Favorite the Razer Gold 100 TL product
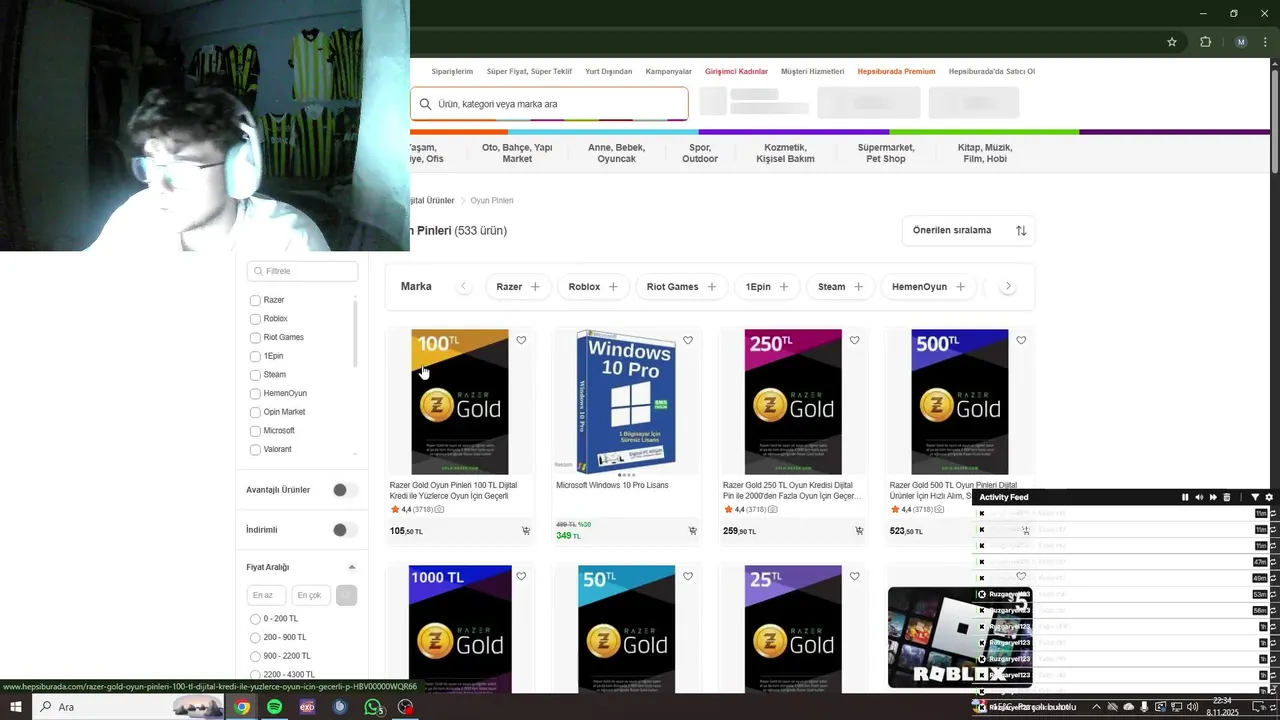 pos(521,340)
